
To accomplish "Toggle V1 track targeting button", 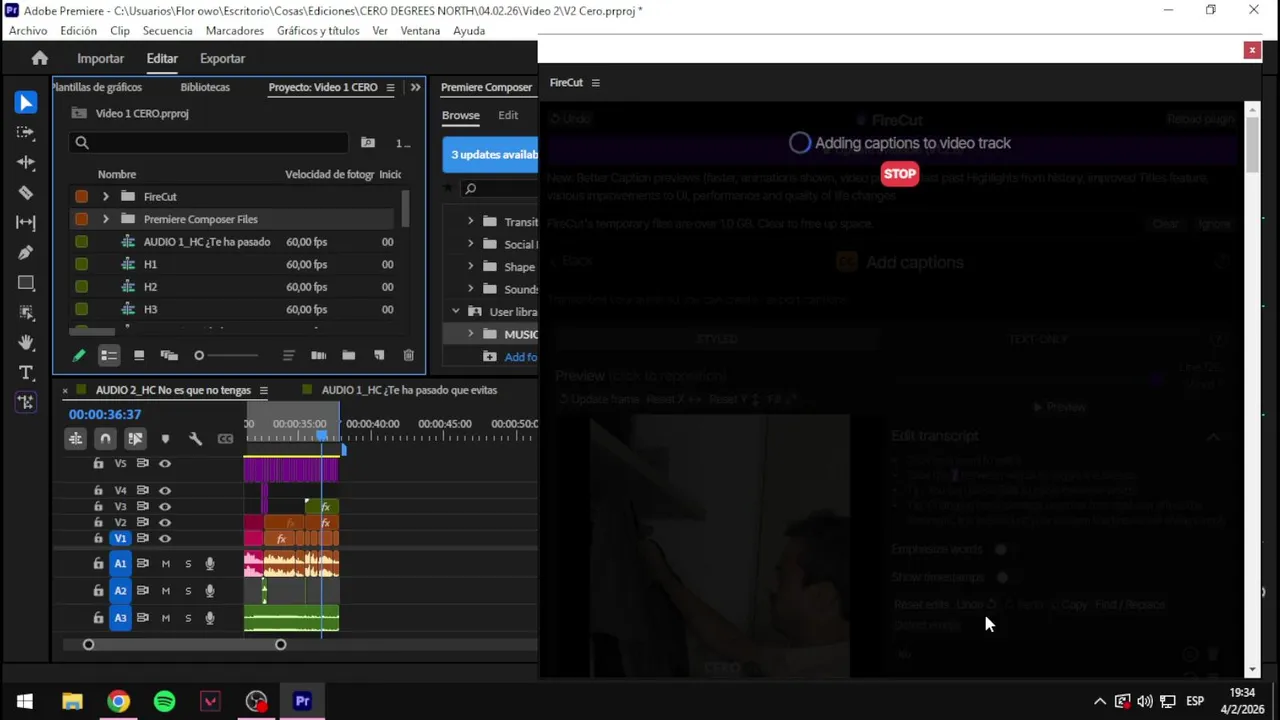I will (120, 538).
